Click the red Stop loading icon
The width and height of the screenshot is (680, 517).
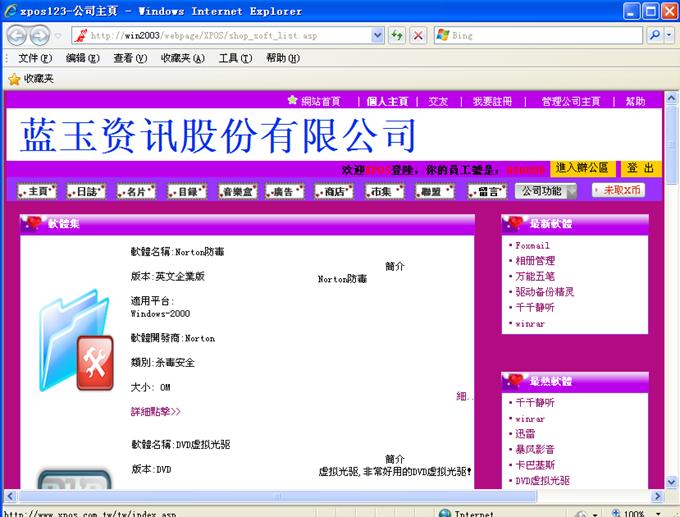click(418, 35)
